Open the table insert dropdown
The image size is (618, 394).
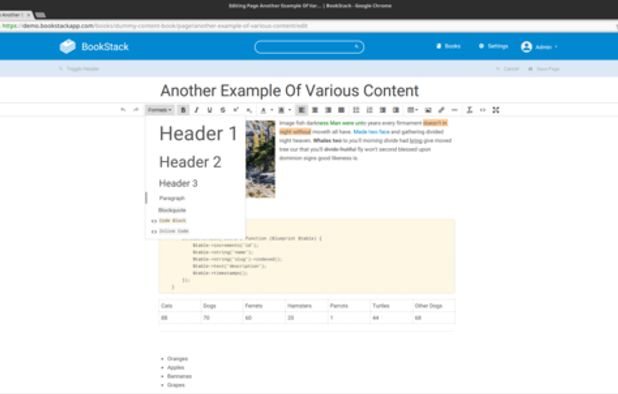coord(412,110)
